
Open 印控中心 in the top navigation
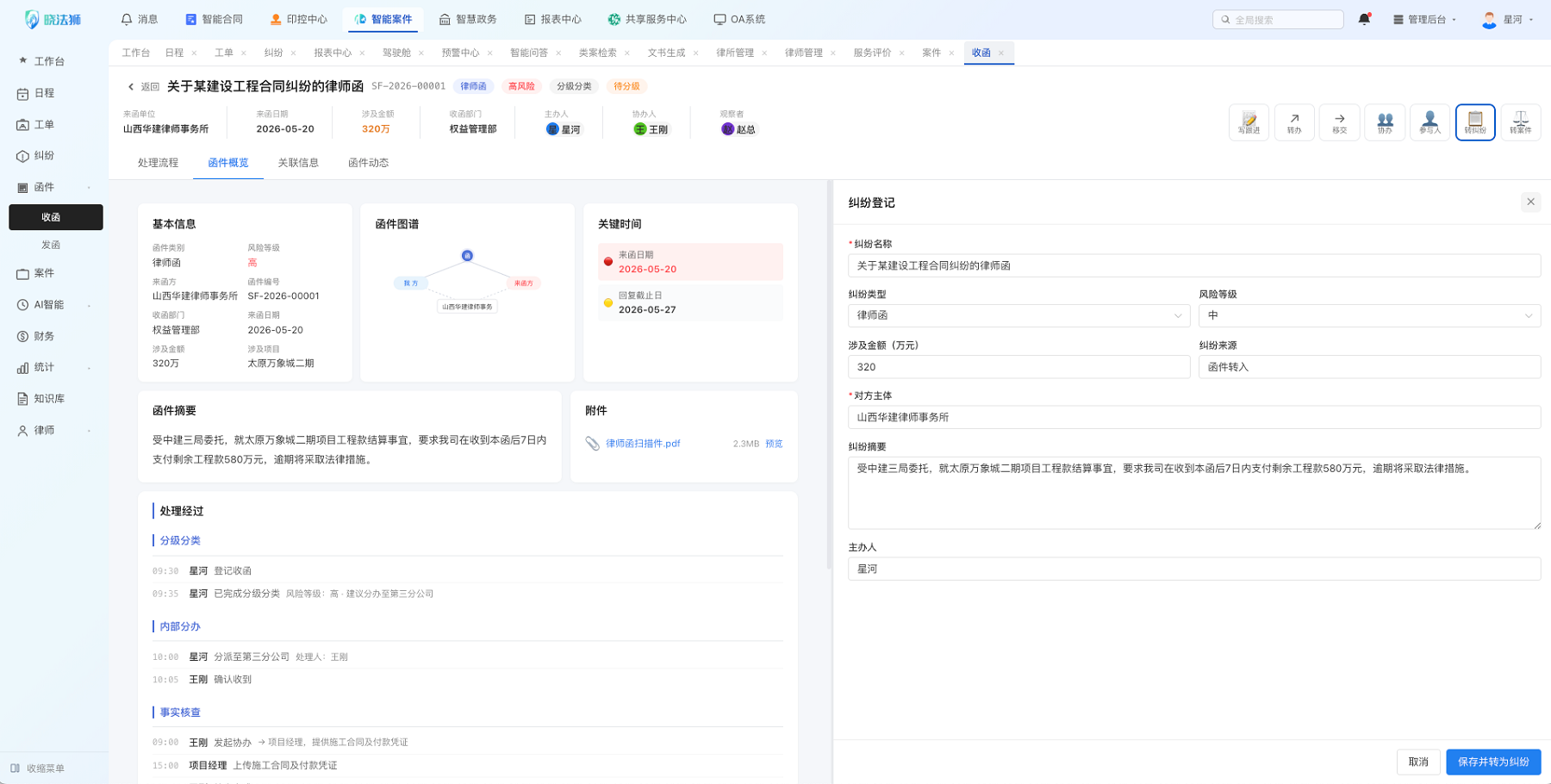click(298, 19)
